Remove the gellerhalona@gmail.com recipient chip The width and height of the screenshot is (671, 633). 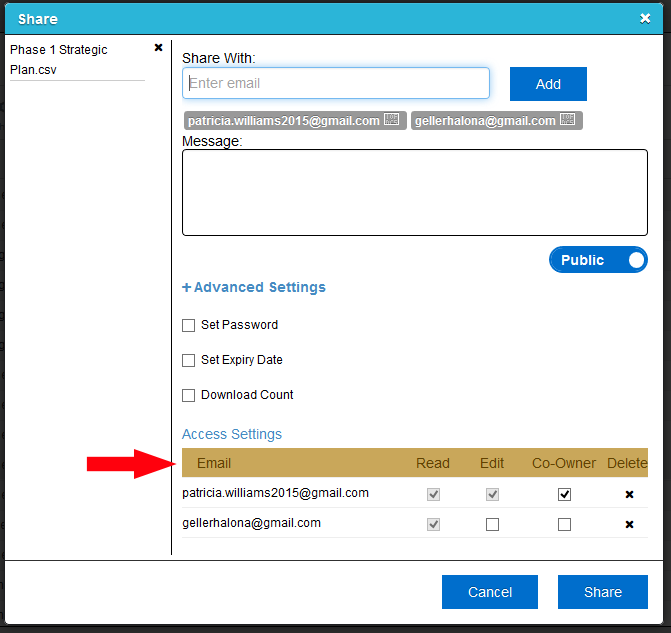click(x=568, y=120)
